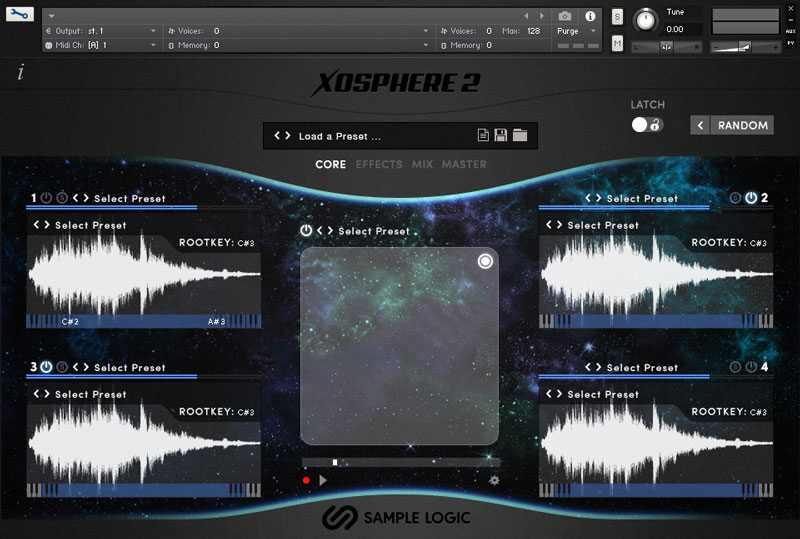Toggle solo for core 3

(62, 366)
